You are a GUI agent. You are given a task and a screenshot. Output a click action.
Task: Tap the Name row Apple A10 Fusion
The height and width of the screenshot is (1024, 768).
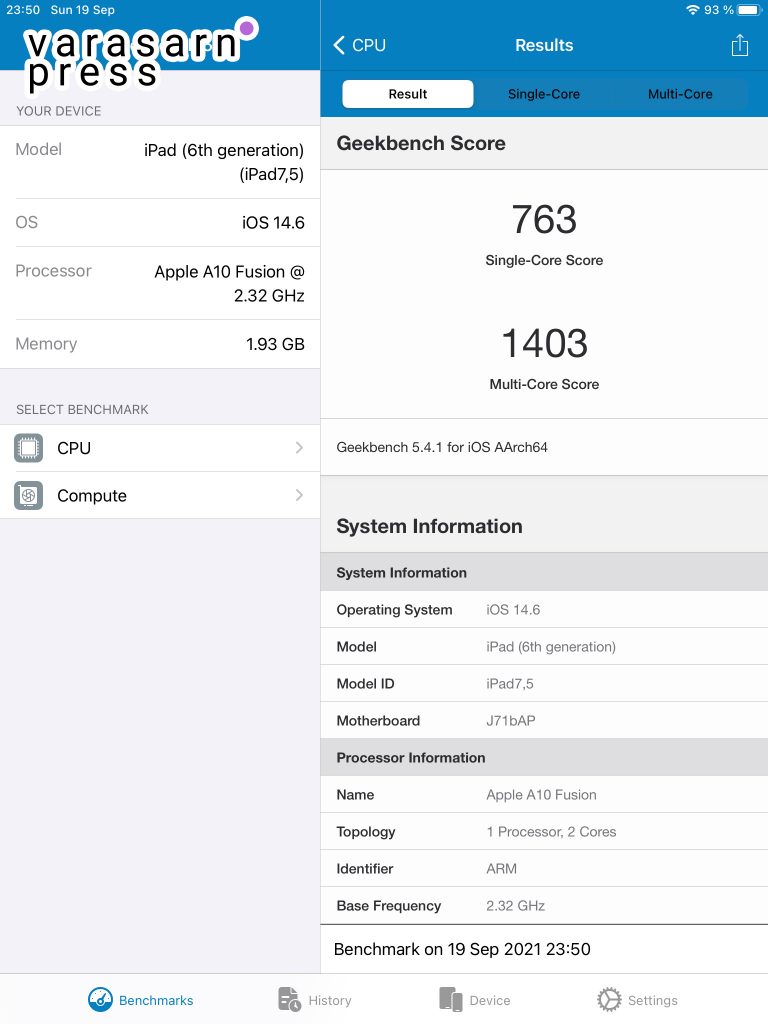(544, 795)
